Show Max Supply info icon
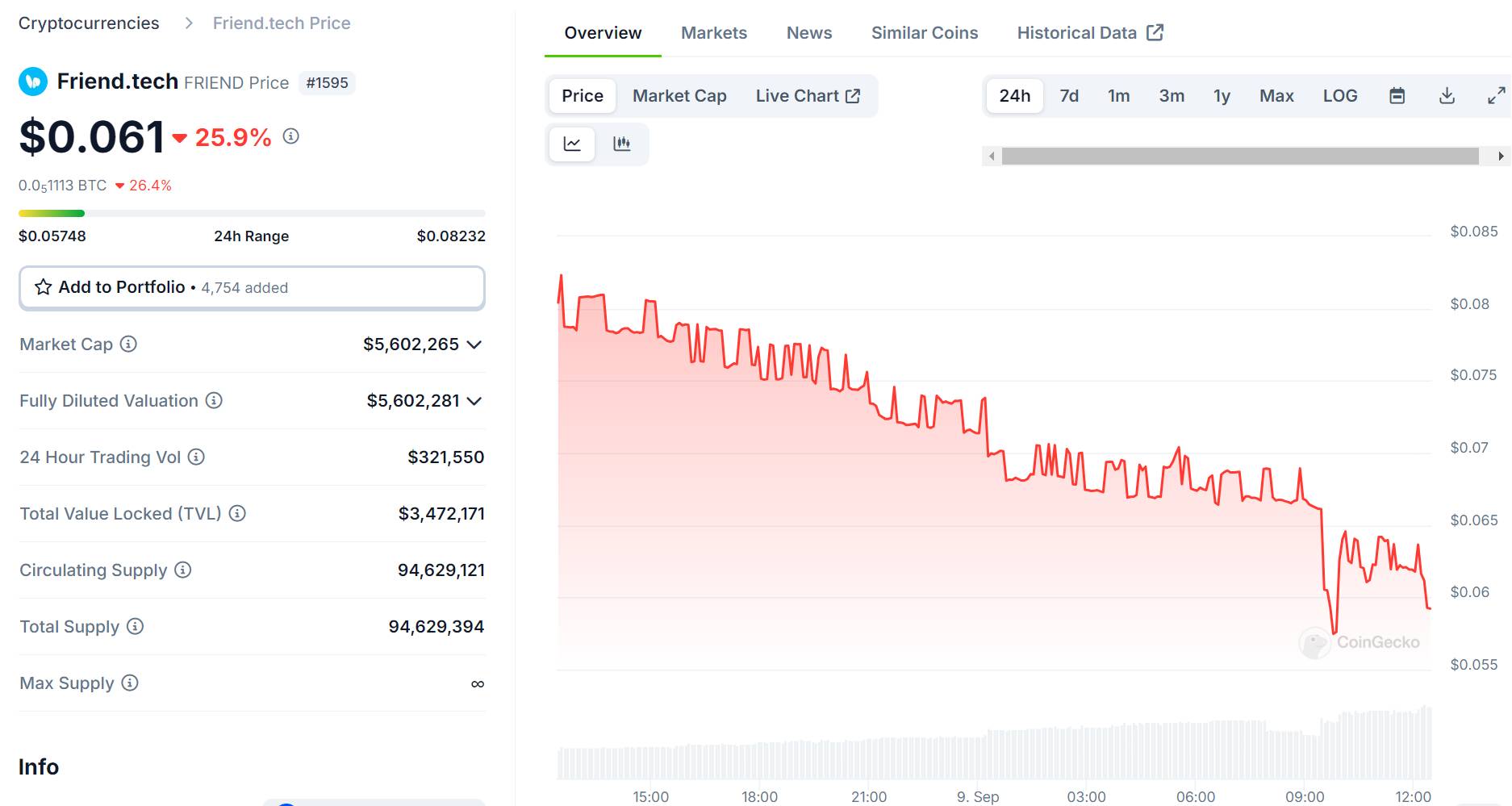Viewport: 1512px width, 806px height. pos(130,683)
